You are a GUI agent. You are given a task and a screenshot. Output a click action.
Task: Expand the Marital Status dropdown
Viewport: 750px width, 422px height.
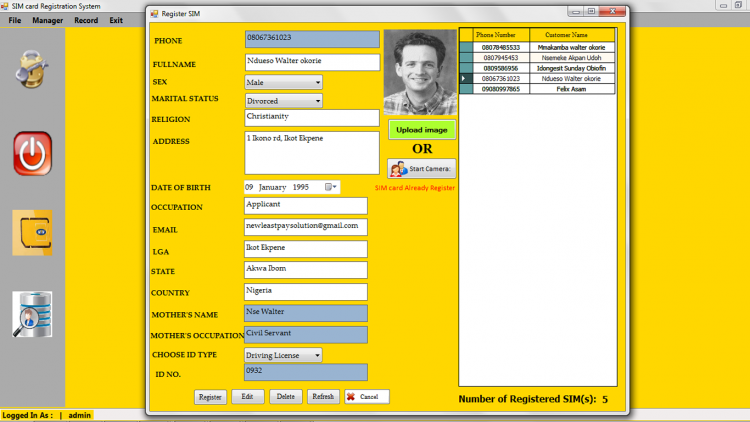click(x=317, y=101)
